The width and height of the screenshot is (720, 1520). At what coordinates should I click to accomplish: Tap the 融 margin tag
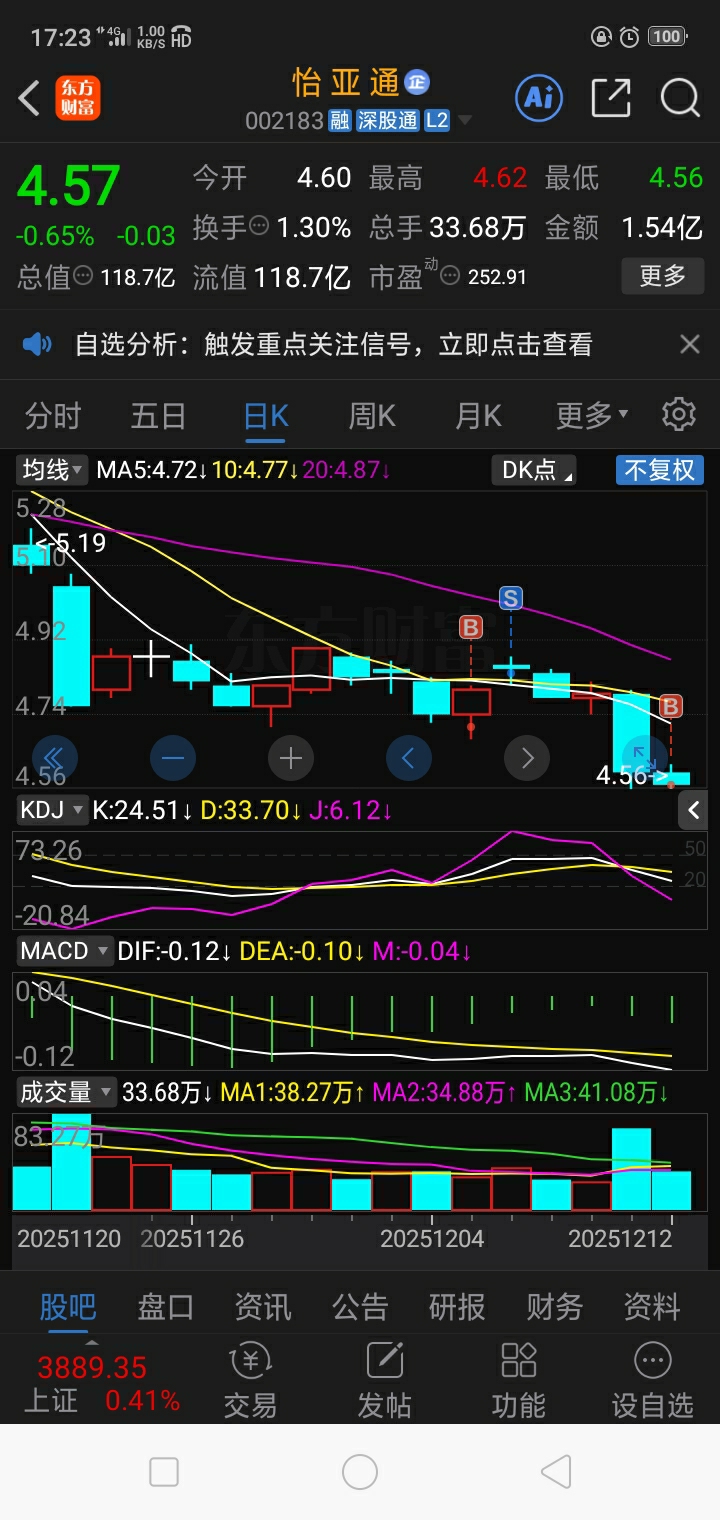[339, 121]
